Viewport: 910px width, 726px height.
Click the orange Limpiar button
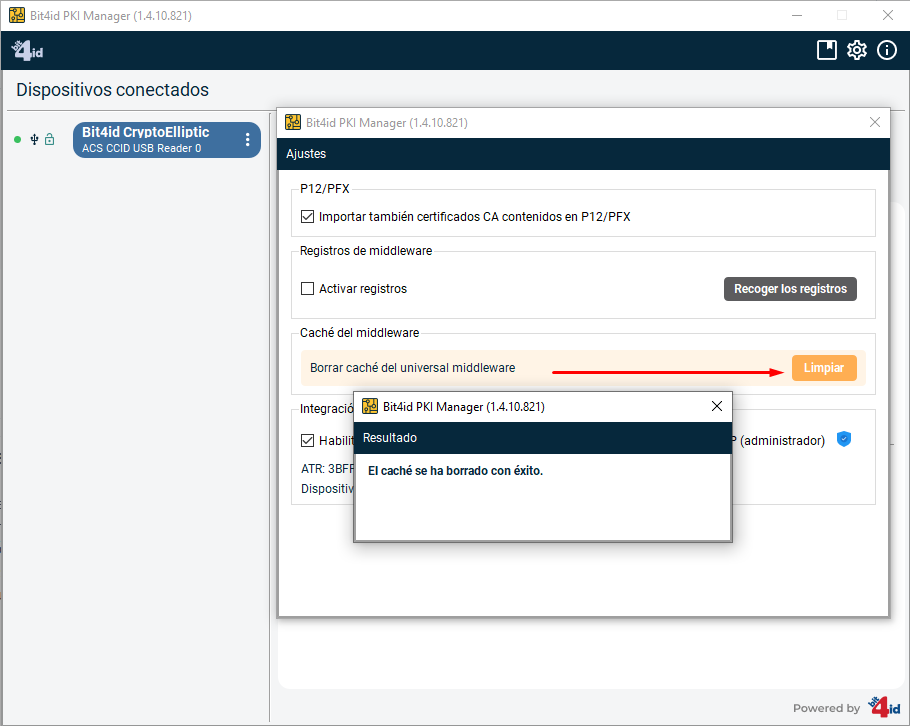pos(824,368)
